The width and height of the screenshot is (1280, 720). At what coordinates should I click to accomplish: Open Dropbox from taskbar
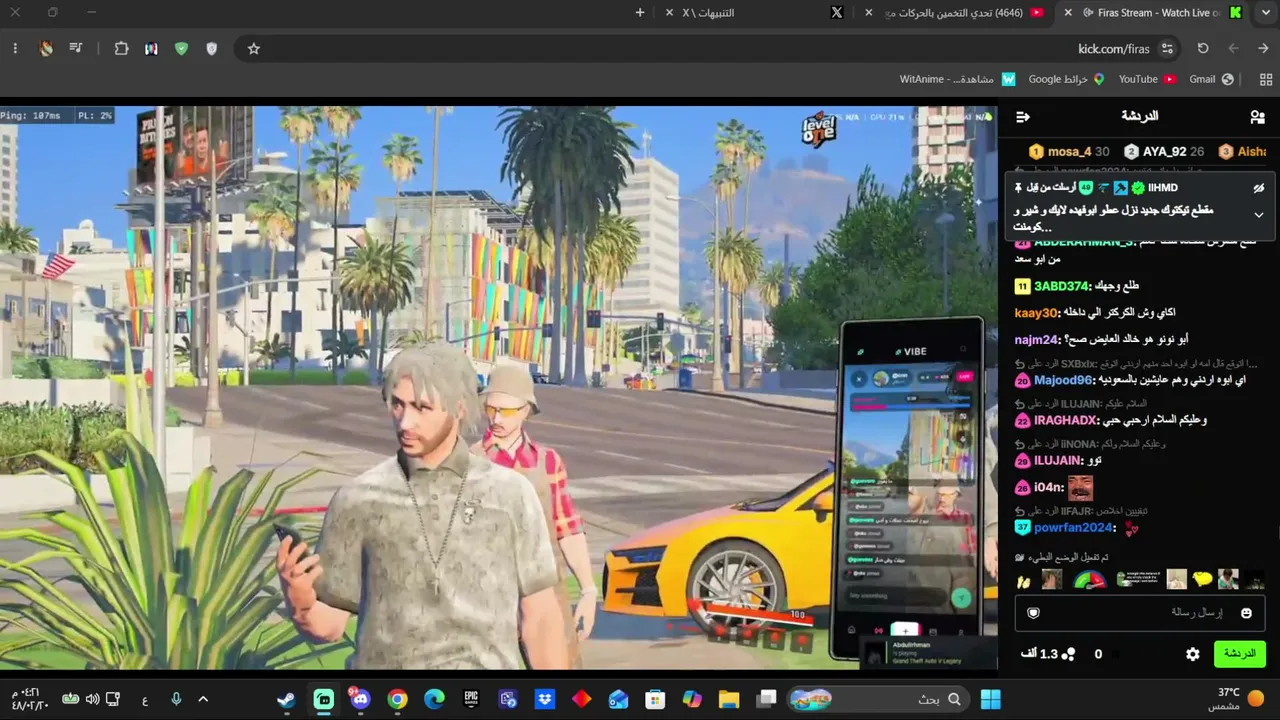pos(545,699)
